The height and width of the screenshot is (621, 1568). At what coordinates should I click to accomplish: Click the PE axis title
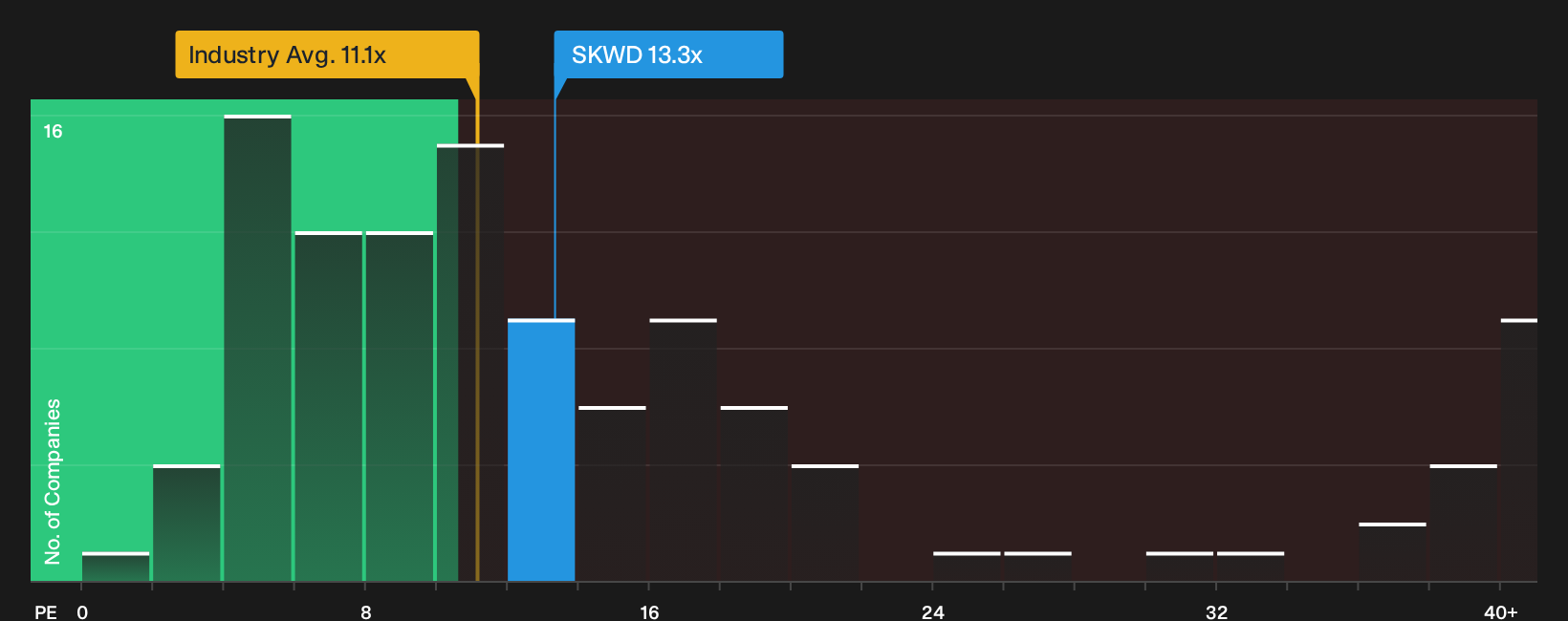click(46, 611)
